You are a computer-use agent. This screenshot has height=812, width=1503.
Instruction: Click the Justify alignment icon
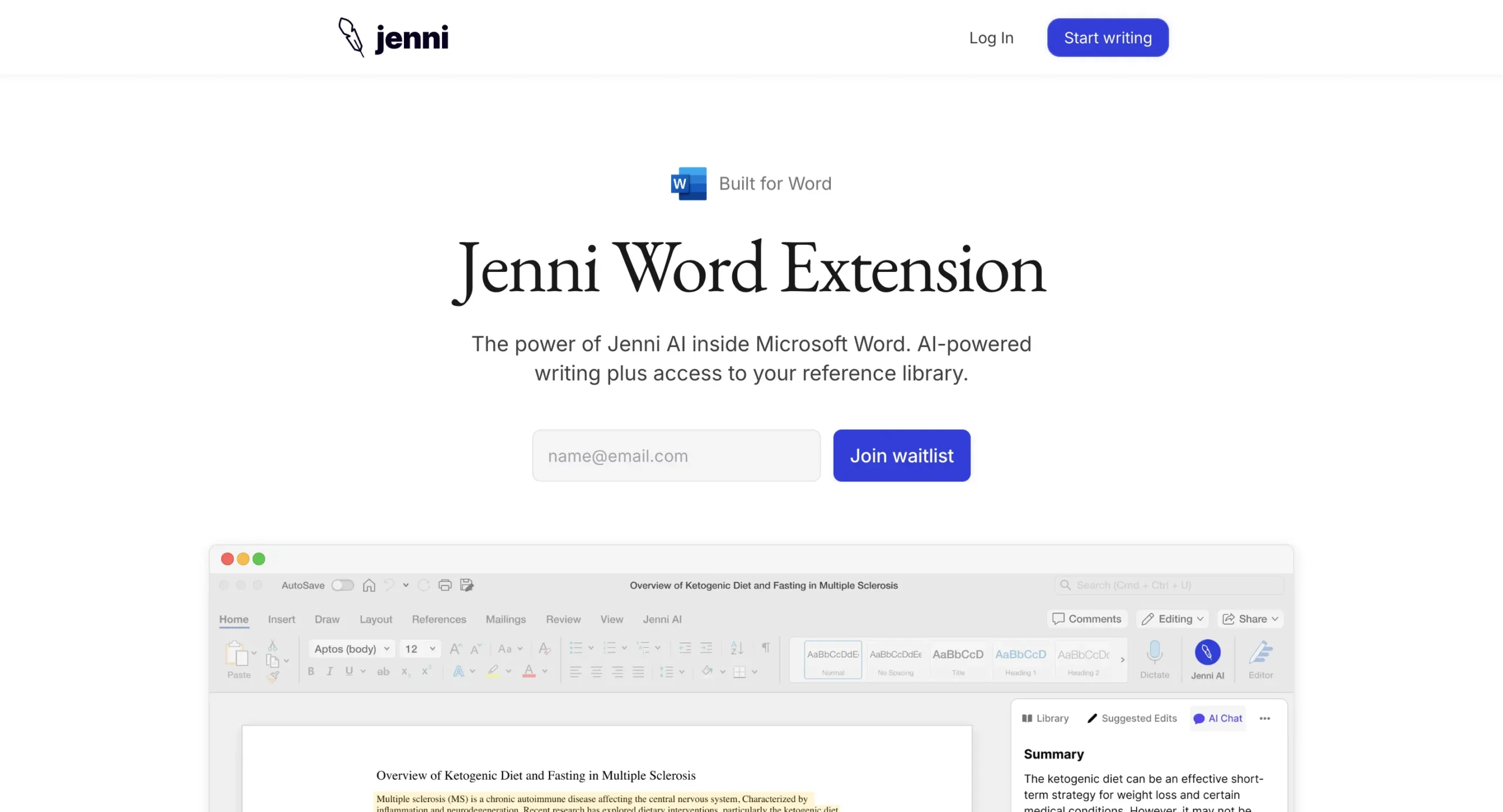(x=639, y=672)
